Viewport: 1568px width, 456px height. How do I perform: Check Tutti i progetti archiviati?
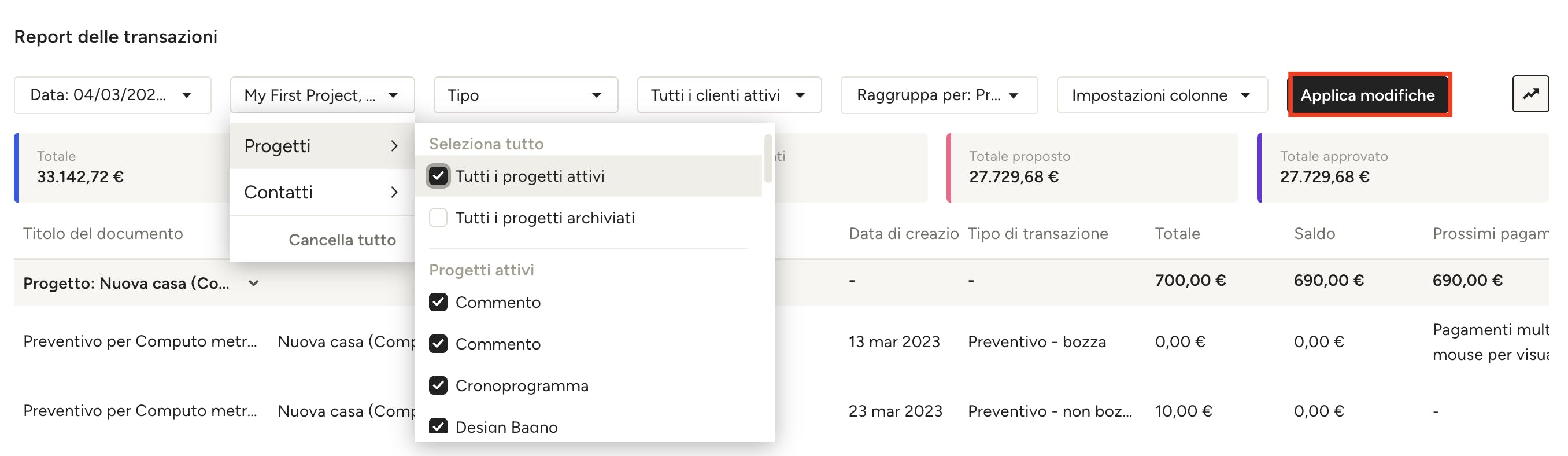click(438, 218)
